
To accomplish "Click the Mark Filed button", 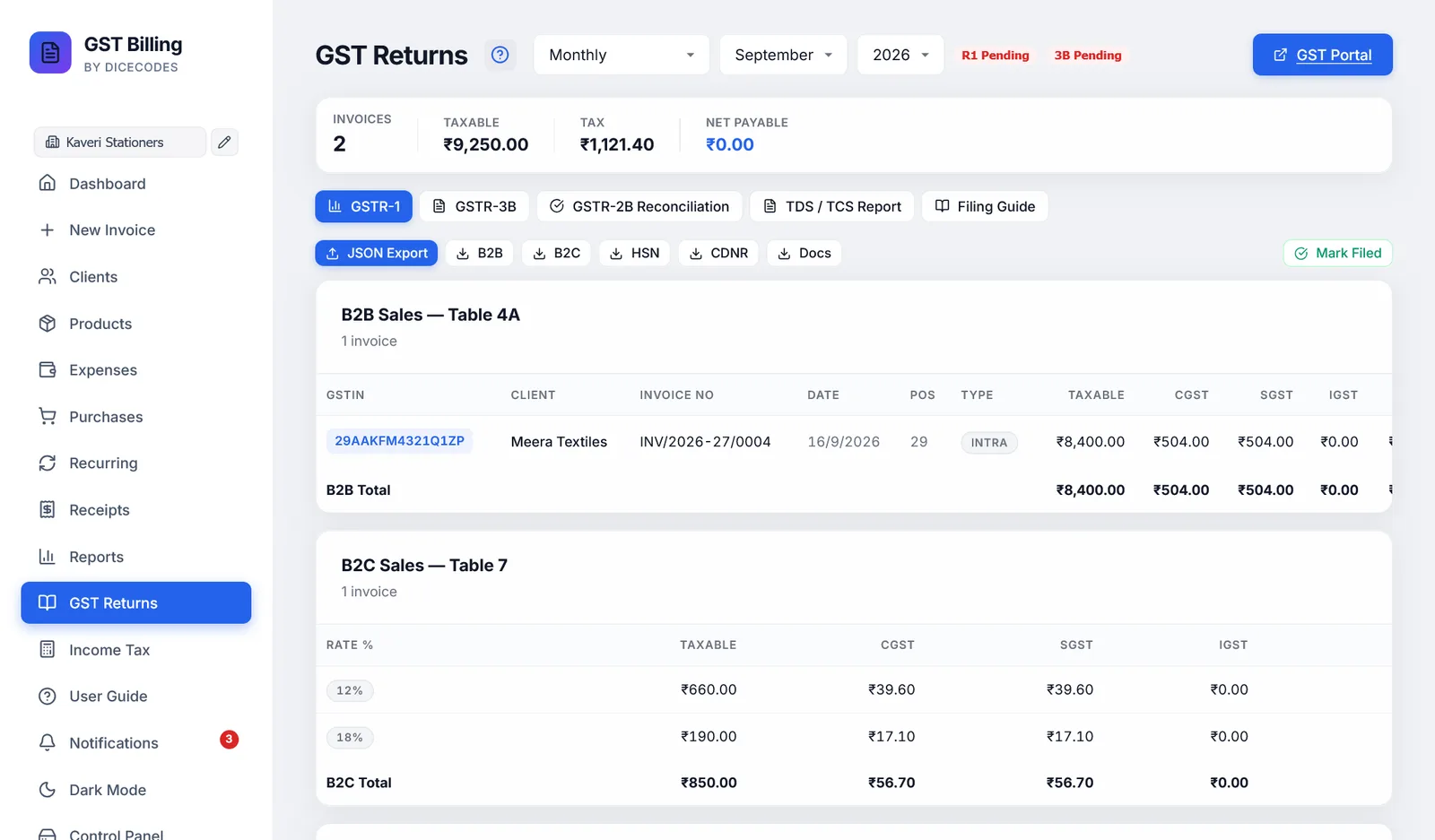I will (1337, 254).
